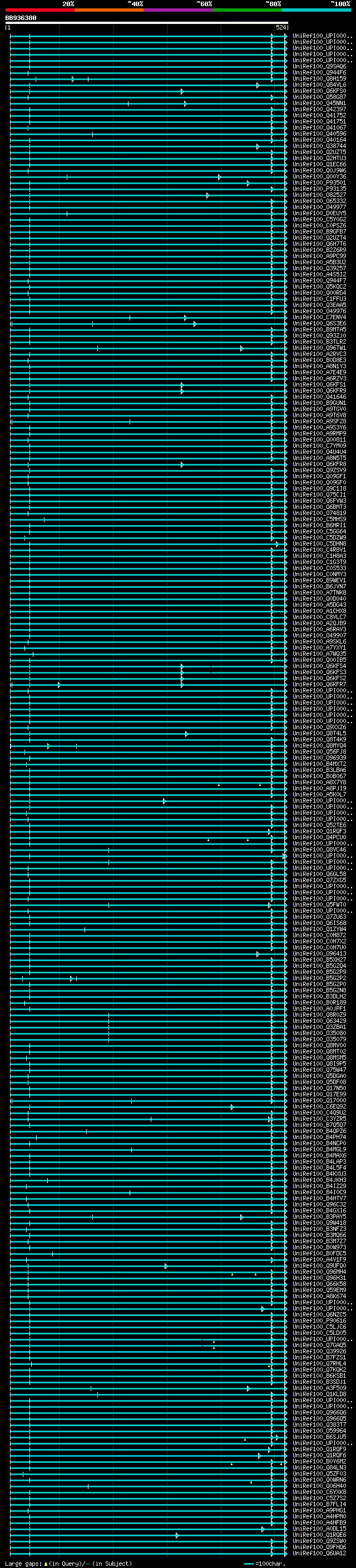Click the orange ~40% identity legend segment
356x1568 pixels.
(109, 10)
